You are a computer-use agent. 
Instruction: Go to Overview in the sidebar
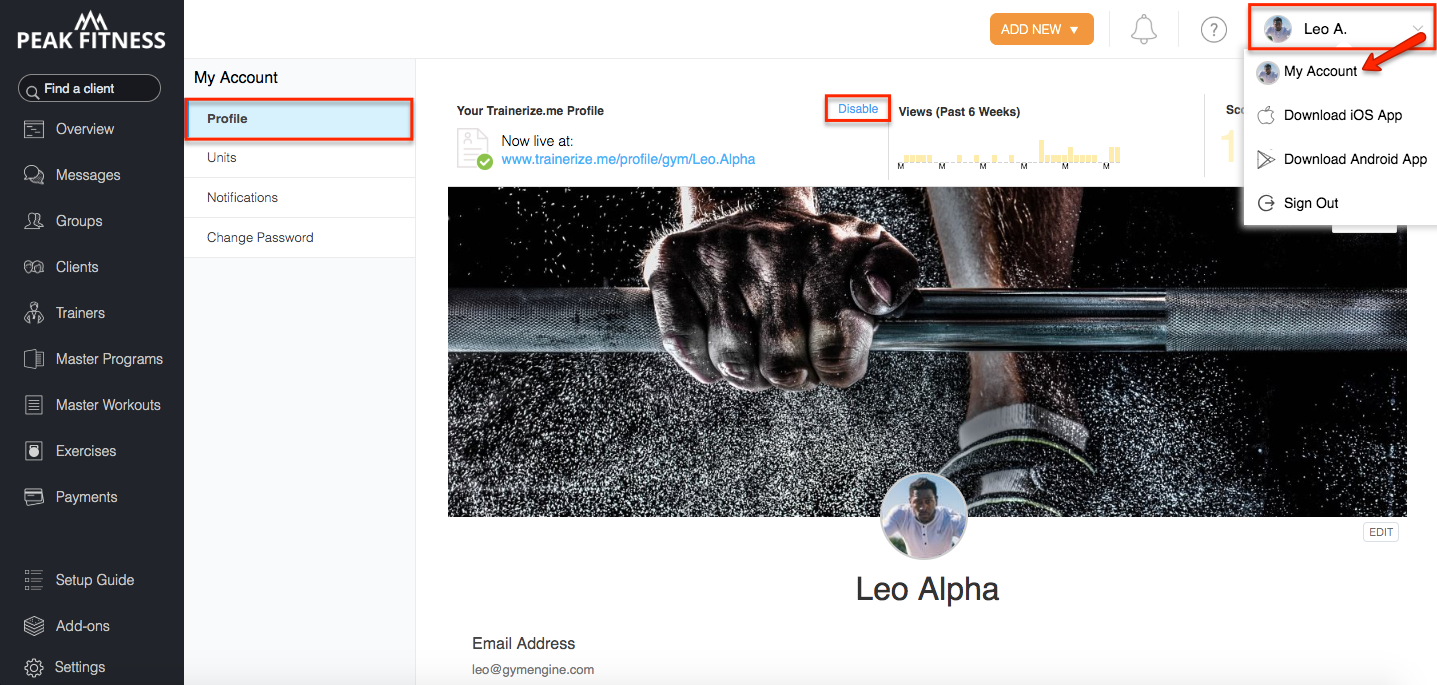click(85, 129)
